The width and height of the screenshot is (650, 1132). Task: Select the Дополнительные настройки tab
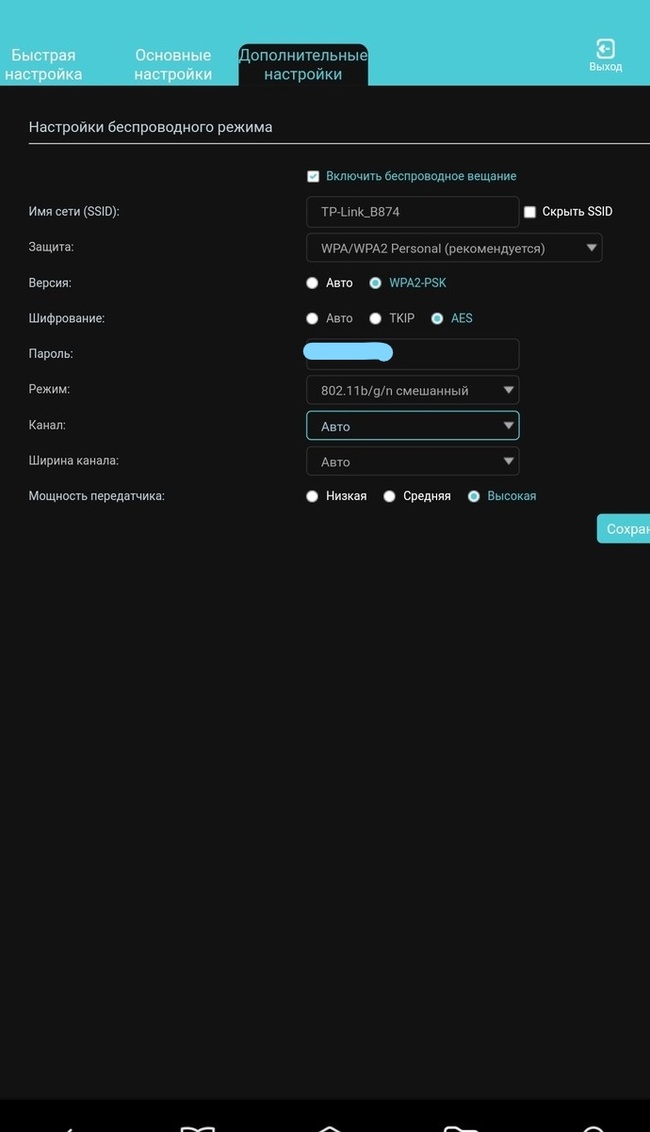(303, 64)
